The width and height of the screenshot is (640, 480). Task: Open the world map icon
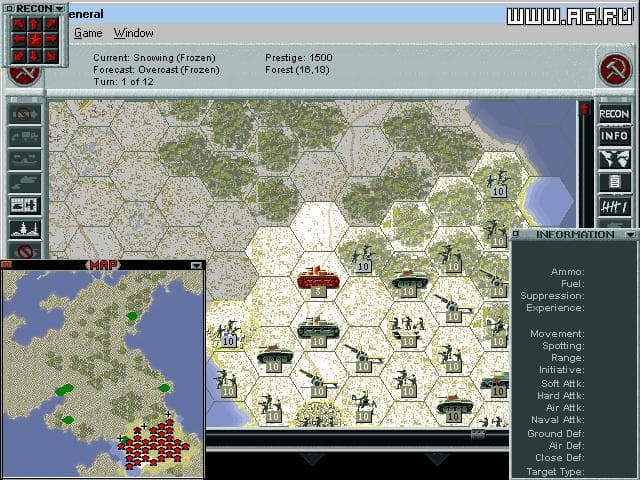click(x=614, y=159)
